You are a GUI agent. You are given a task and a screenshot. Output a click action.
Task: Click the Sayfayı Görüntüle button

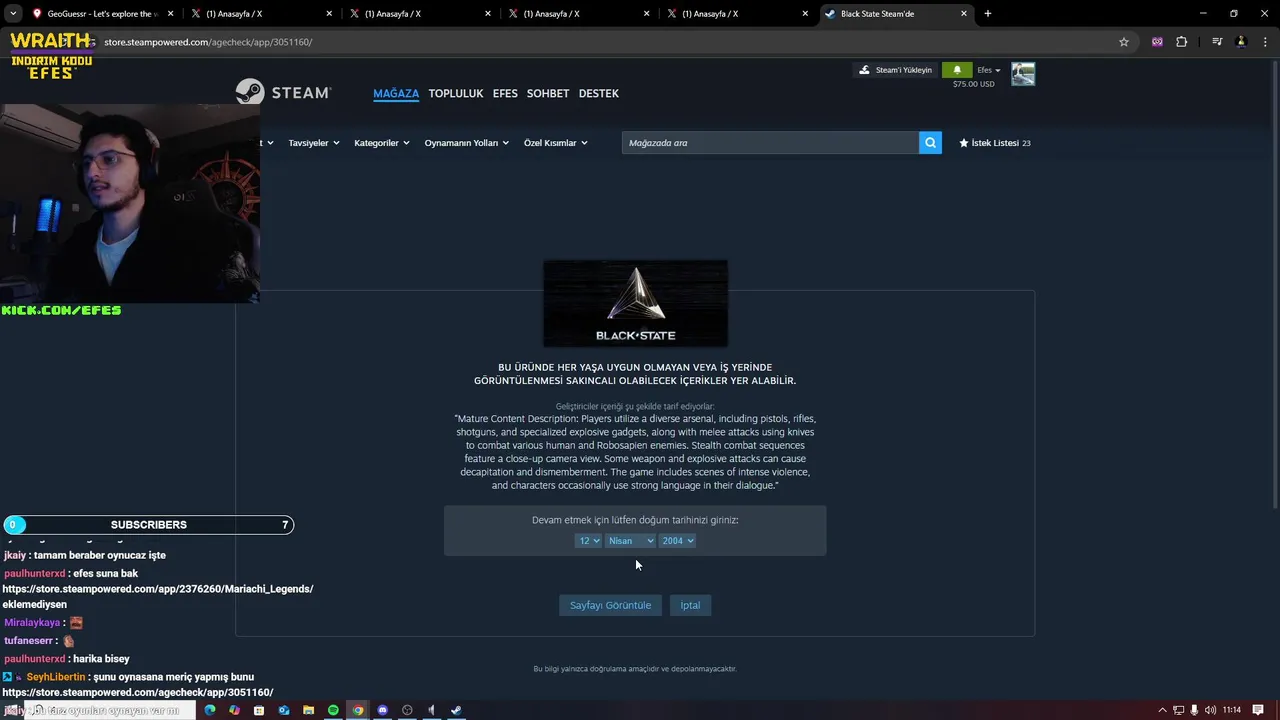pos(610,605)
